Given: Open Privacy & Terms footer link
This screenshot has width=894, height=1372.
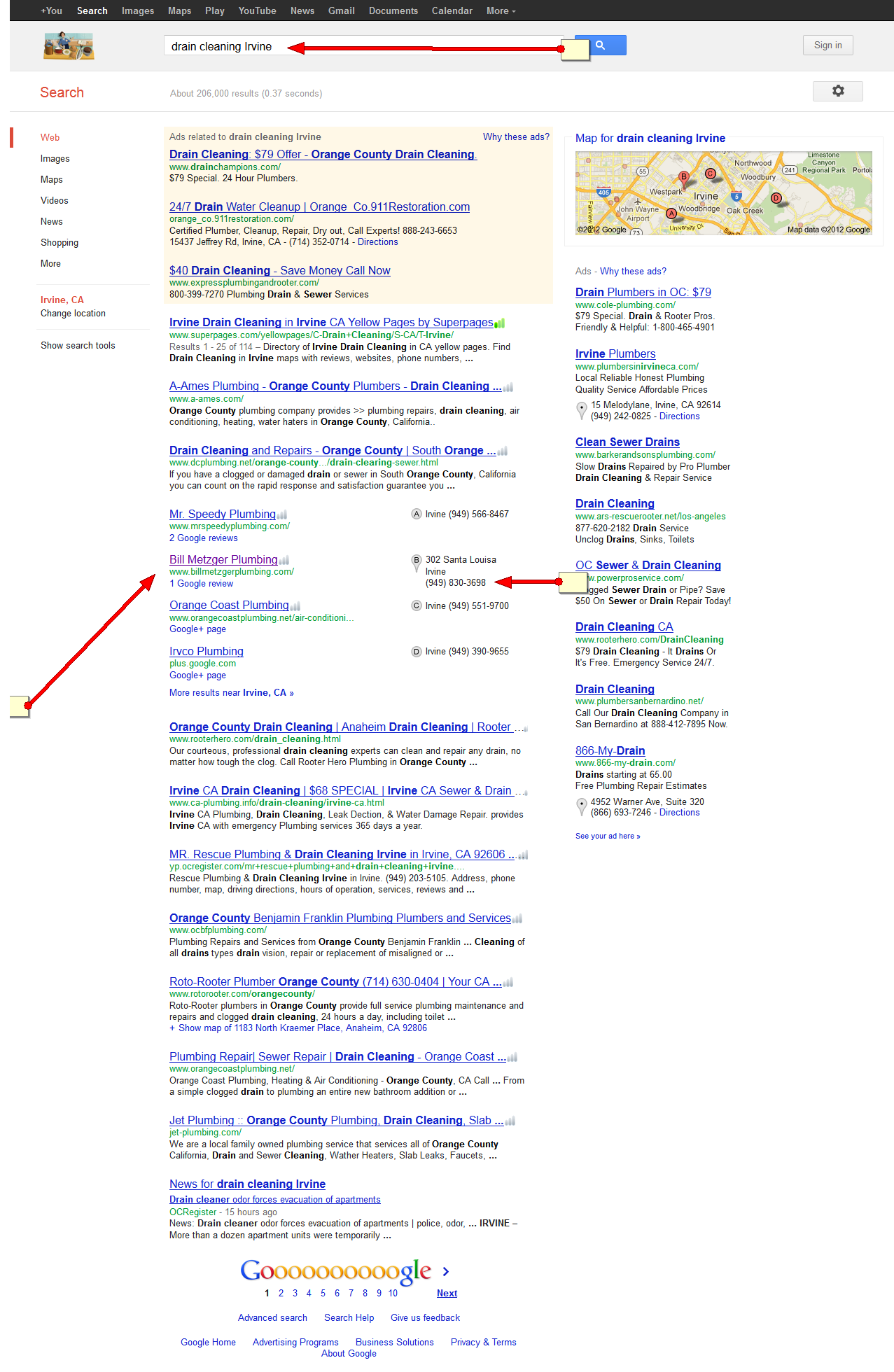Looking at the screenshot, I should [484, 1343].
